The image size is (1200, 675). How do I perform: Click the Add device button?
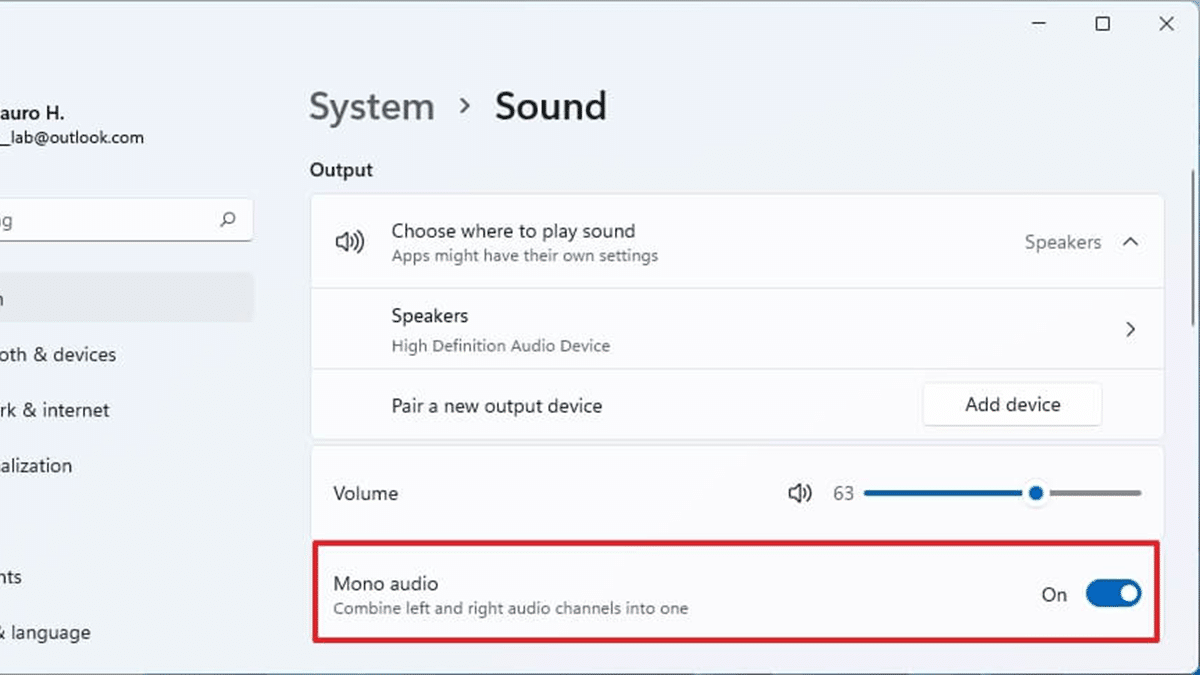[1012, 405]
